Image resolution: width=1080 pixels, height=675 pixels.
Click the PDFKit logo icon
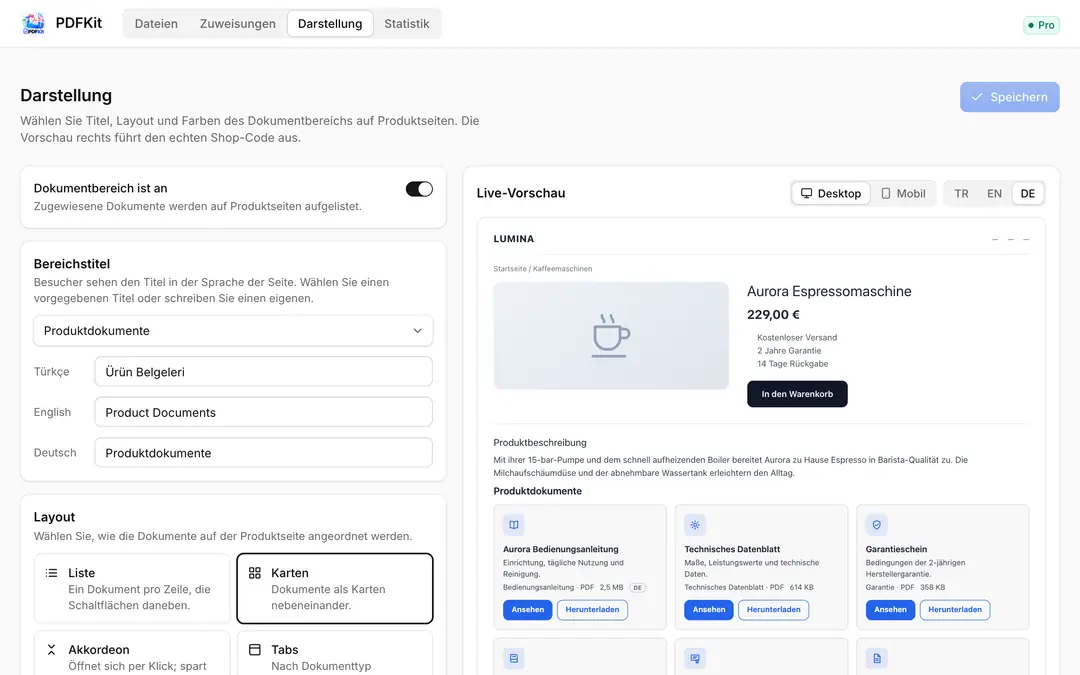[33, 23]
